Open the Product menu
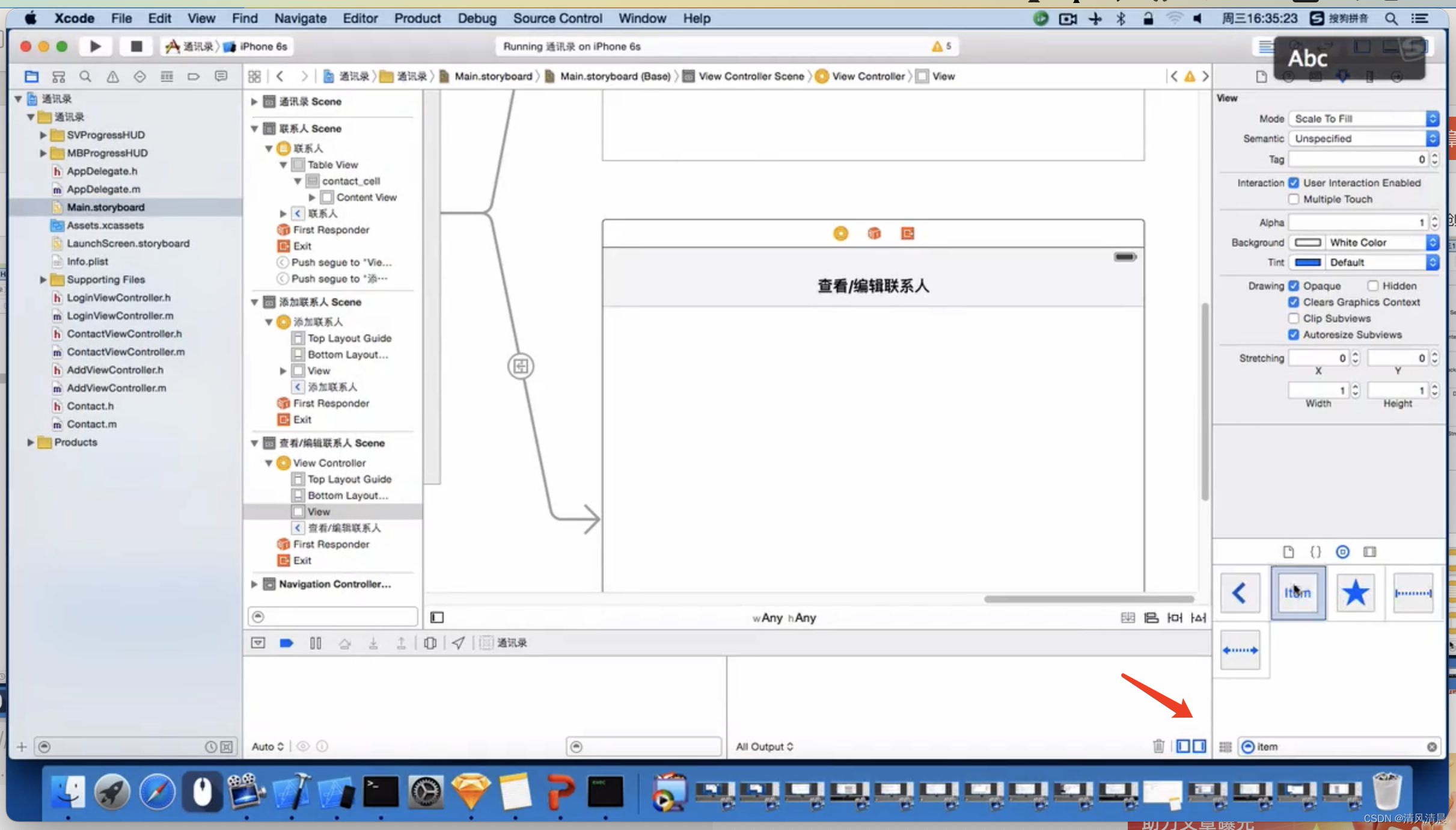1456x830 pixels. [417, 19]
